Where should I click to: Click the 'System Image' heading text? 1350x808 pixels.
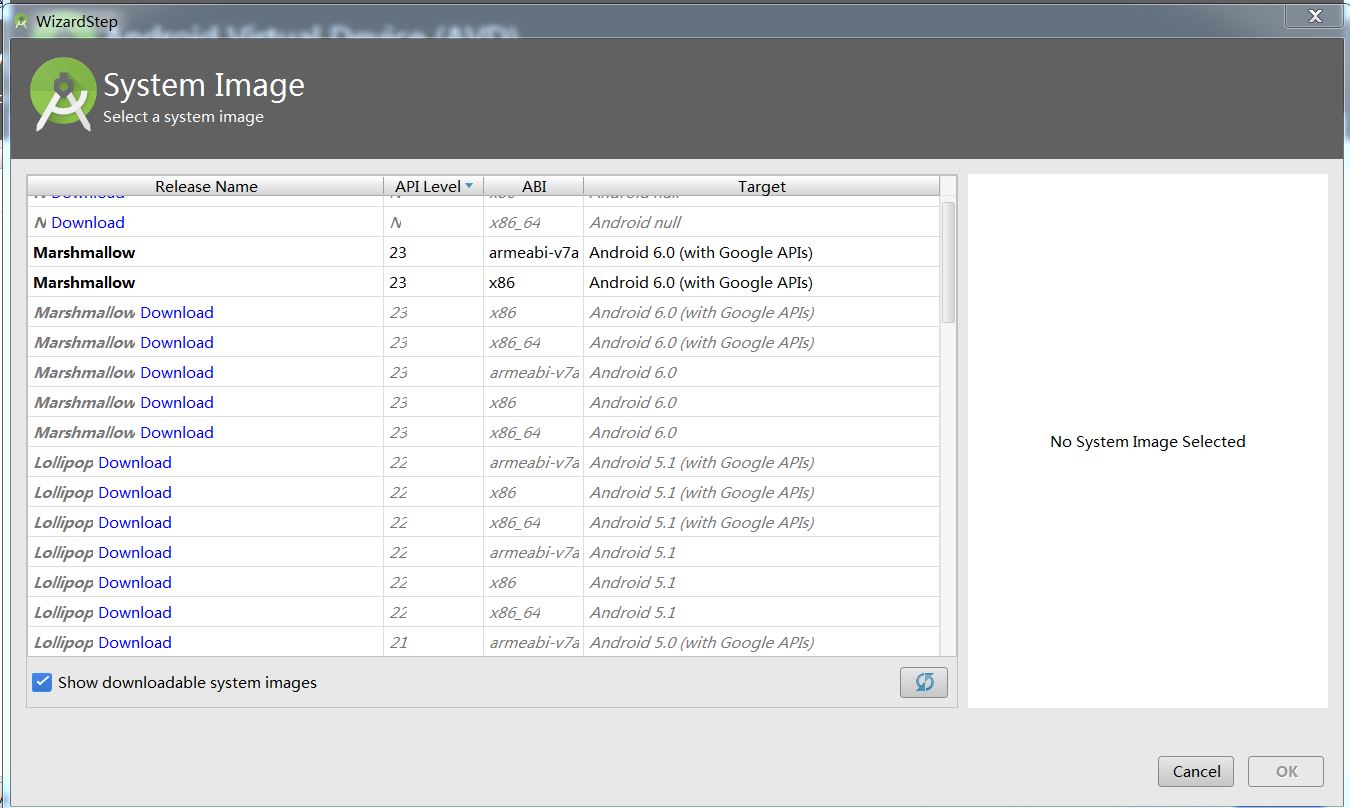pos(204,85)
